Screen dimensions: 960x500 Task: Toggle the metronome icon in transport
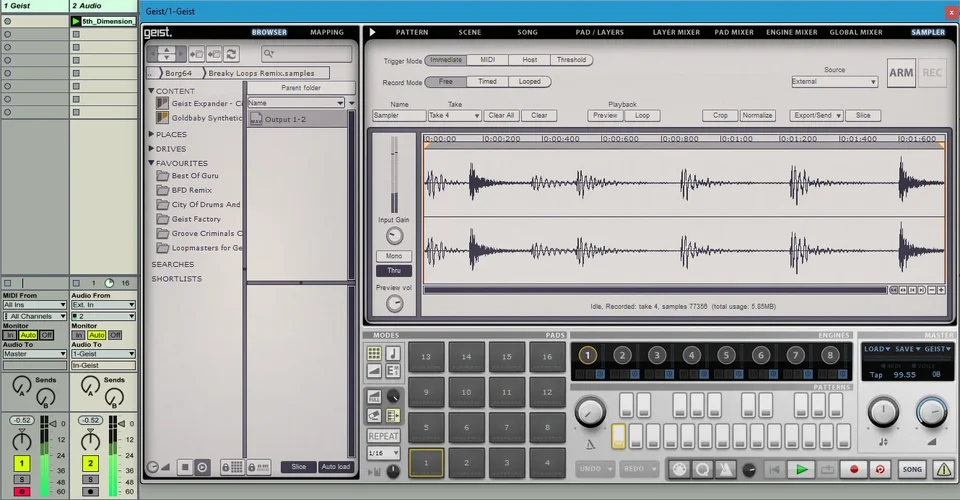[x=726, y=469]
